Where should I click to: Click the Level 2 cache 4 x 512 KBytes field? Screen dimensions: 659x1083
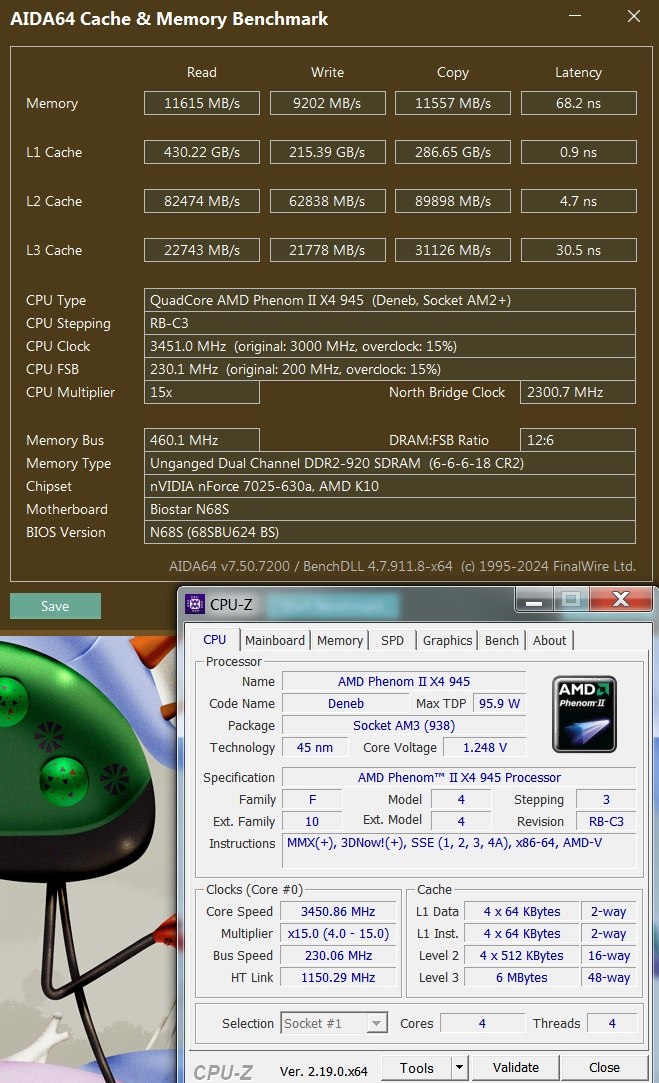point(522,956)
